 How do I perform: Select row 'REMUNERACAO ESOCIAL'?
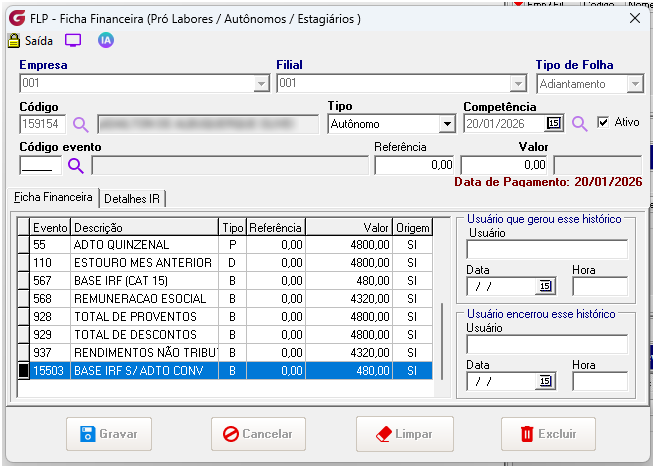point(225,299)
